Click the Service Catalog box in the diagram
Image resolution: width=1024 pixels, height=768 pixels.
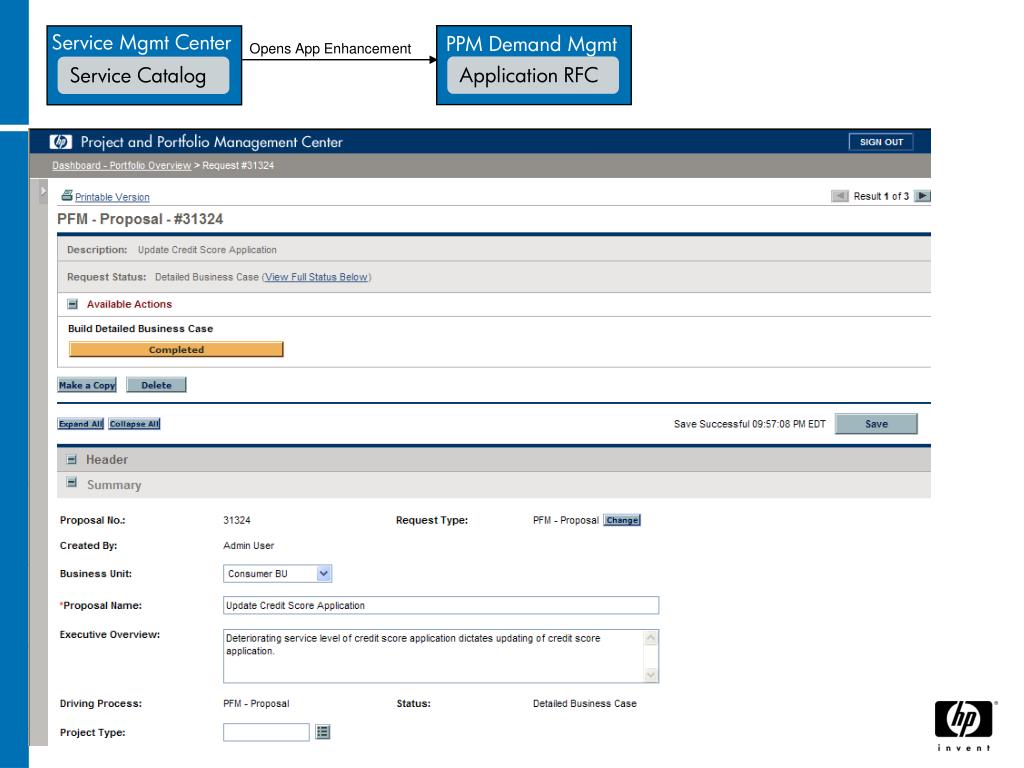pos(144,76)
